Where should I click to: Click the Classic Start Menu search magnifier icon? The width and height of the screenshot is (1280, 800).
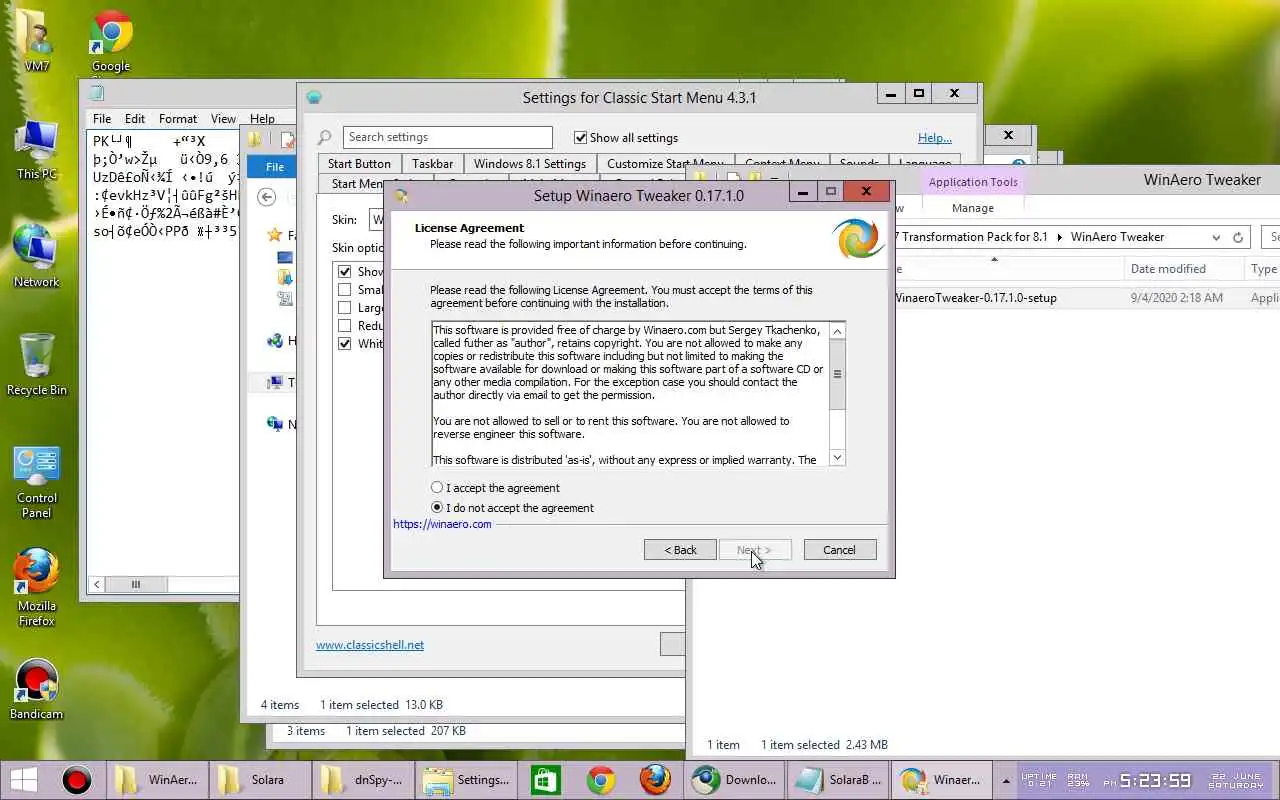(x=325, y=138)
